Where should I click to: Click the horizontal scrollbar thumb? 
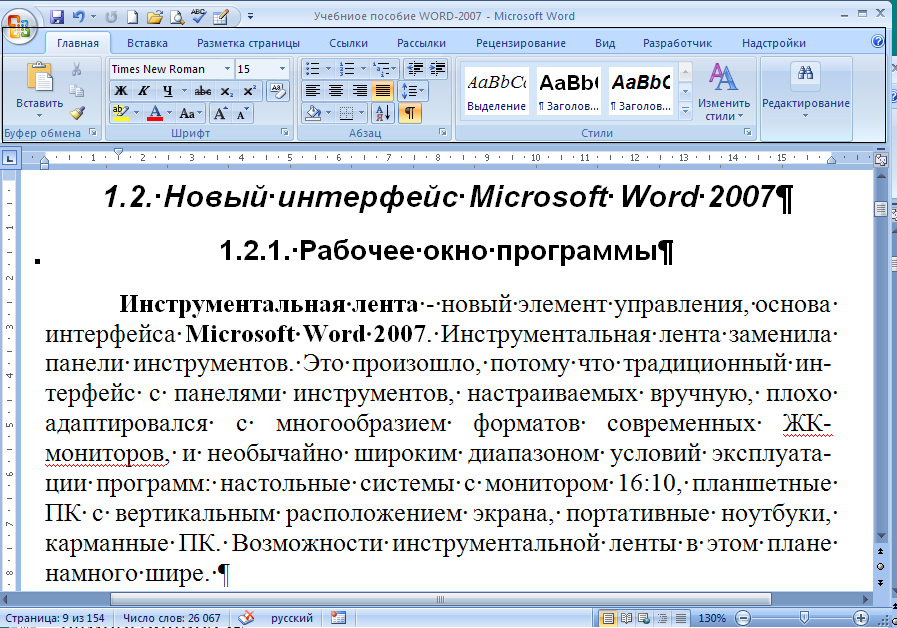click(x=440, y=599)
